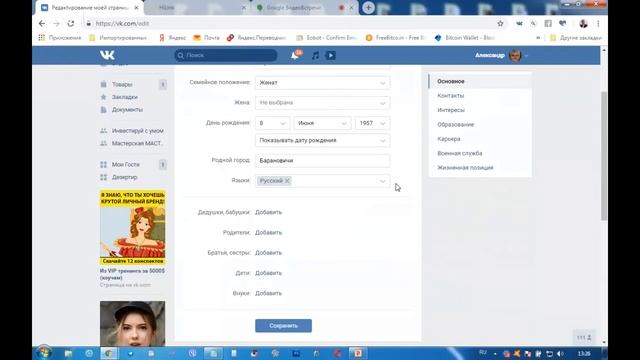
Task: Open the Александр profile menu
Action: 502,55
